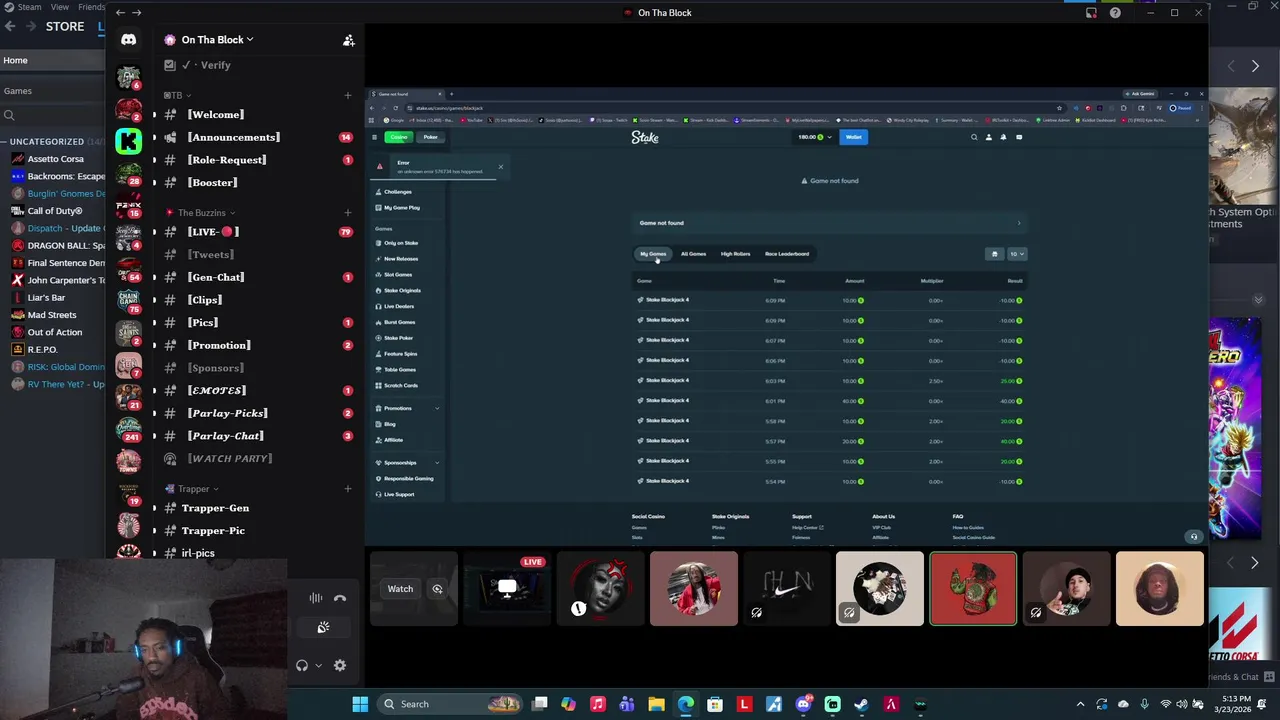Image resolution: width=1280 pixels, height=720 pixels.
Task: Open the [Parlay-Picks] channel
Action: click(x=227, y=413)
